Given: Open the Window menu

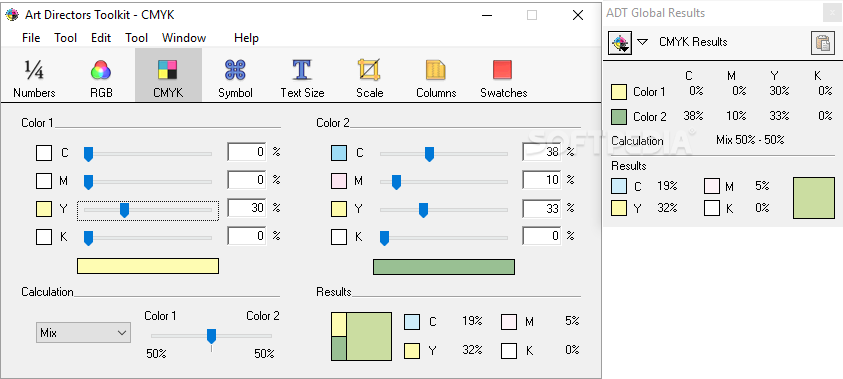Looking at the screenshot, I should pos(184,38).
